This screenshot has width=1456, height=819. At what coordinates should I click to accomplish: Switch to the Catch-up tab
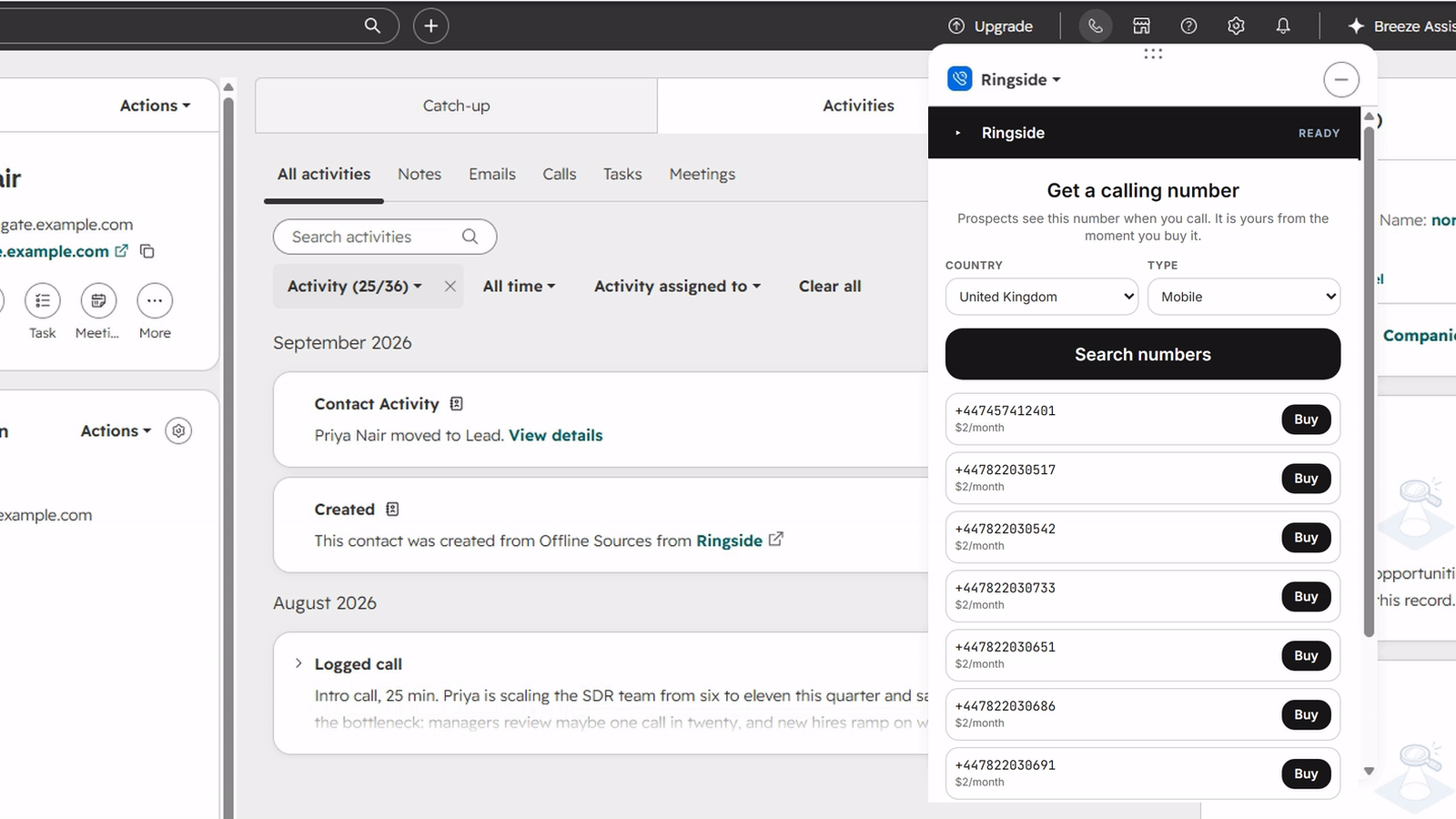(456, 106)
